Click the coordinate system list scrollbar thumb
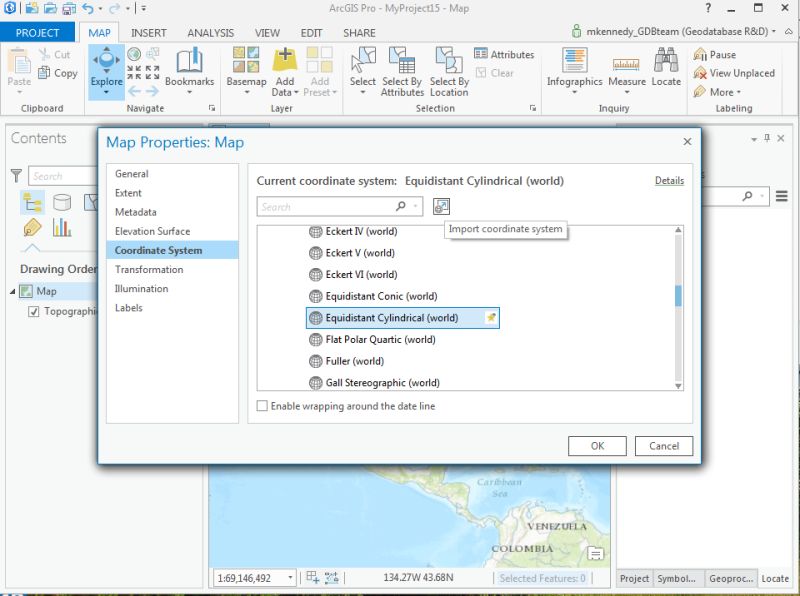Screen dimensions: 800x596 point(678,295)
